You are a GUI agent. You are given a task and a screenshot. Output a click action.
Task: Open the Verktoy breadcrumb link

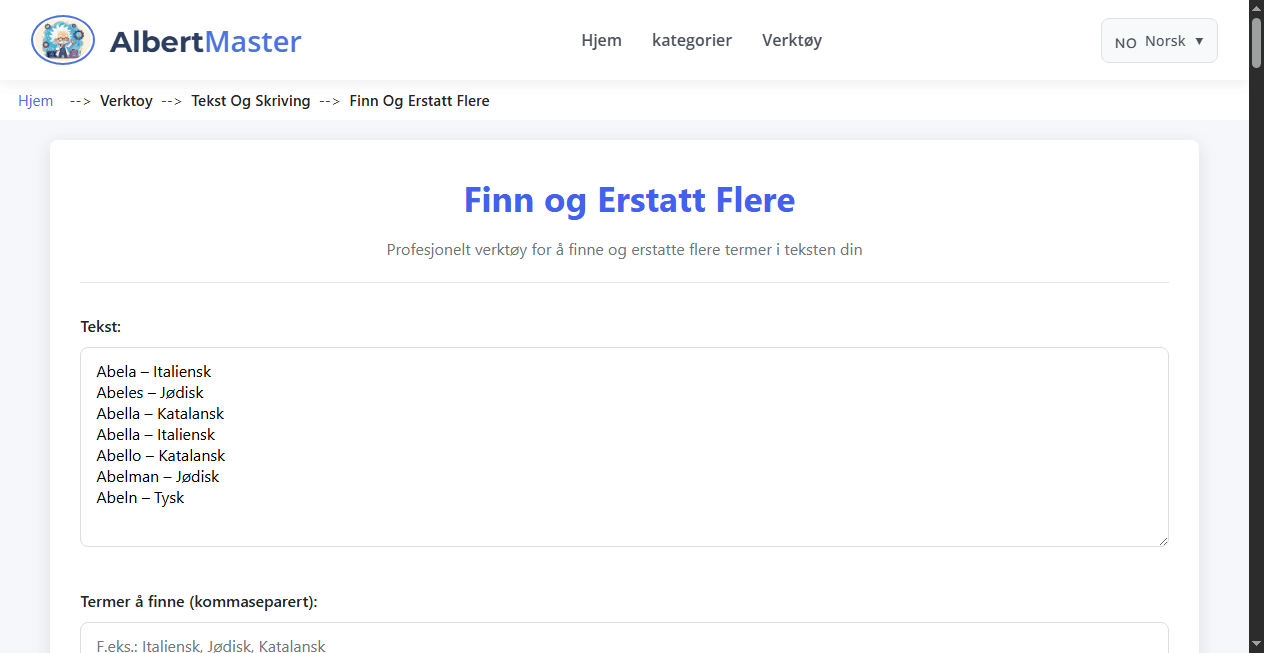pyautogui.click(x=126, y=100)
